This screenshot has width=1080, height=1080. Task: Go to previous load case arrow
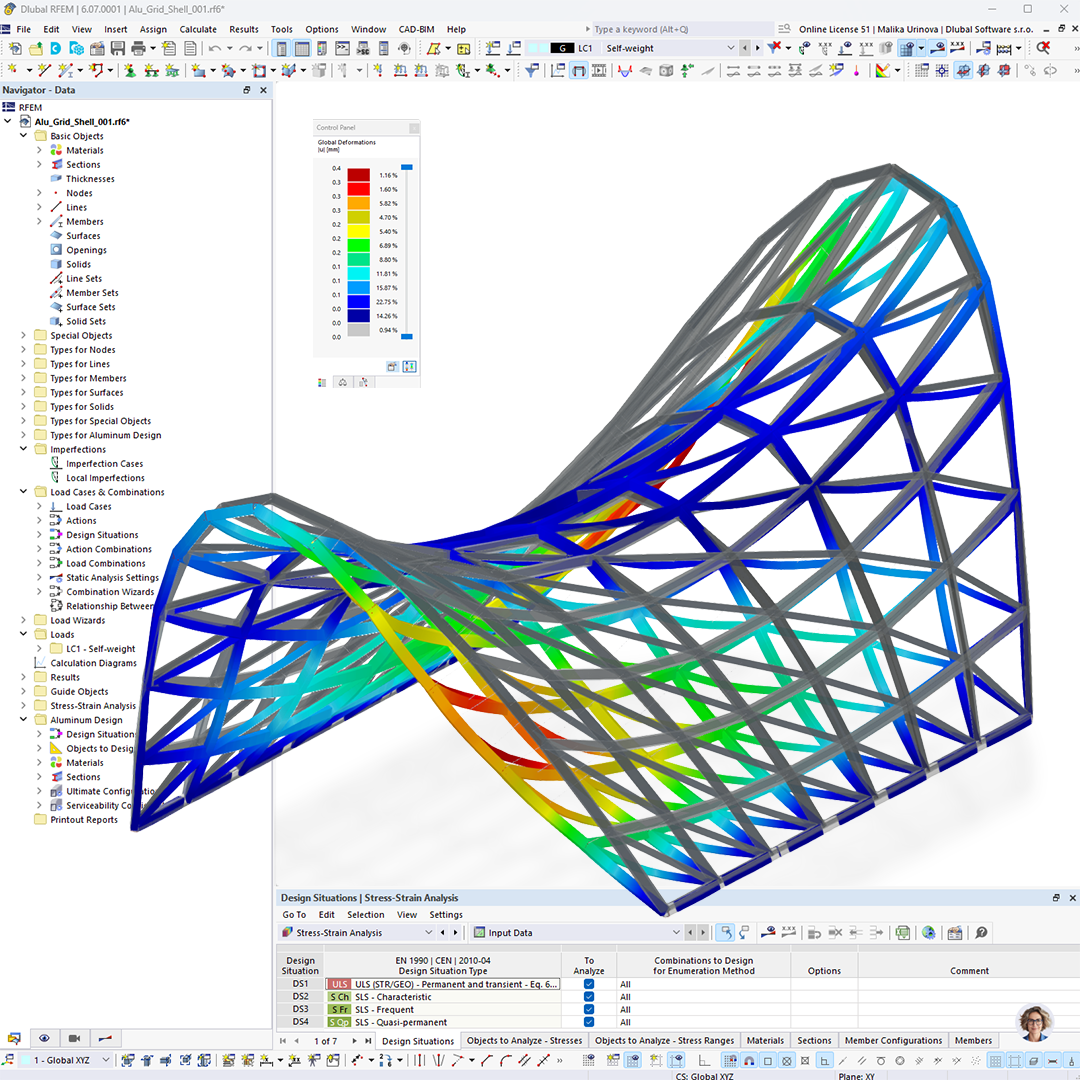coord(745,48)
